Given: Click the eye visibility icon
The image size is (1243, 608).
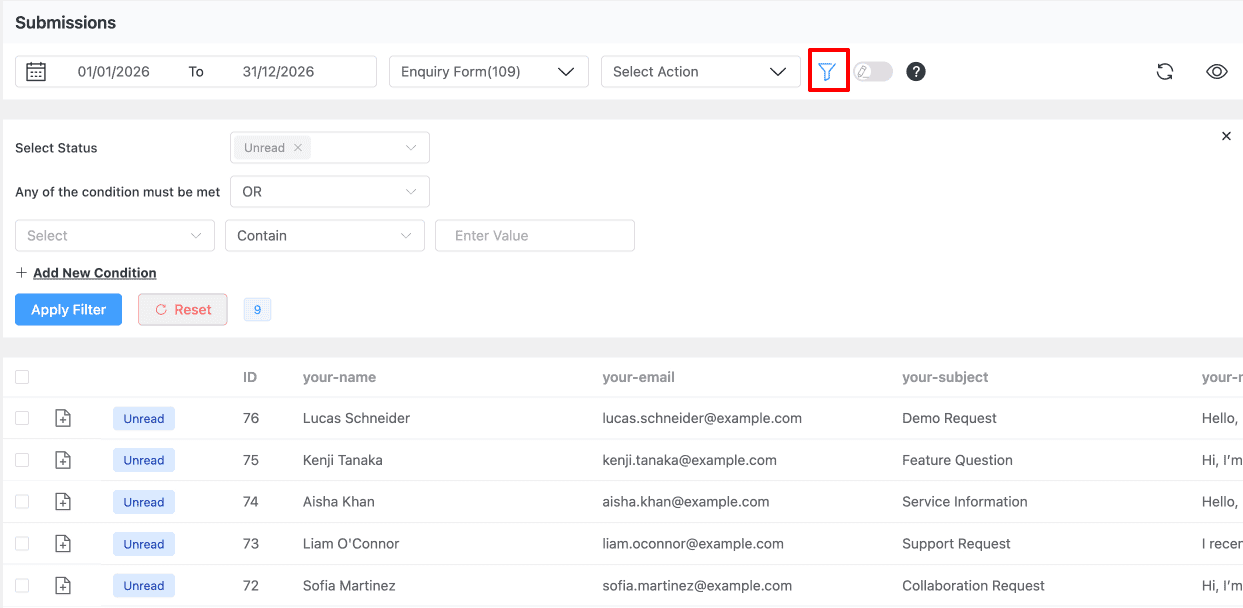Looking at the screenshot, I should click(1217, 72).
